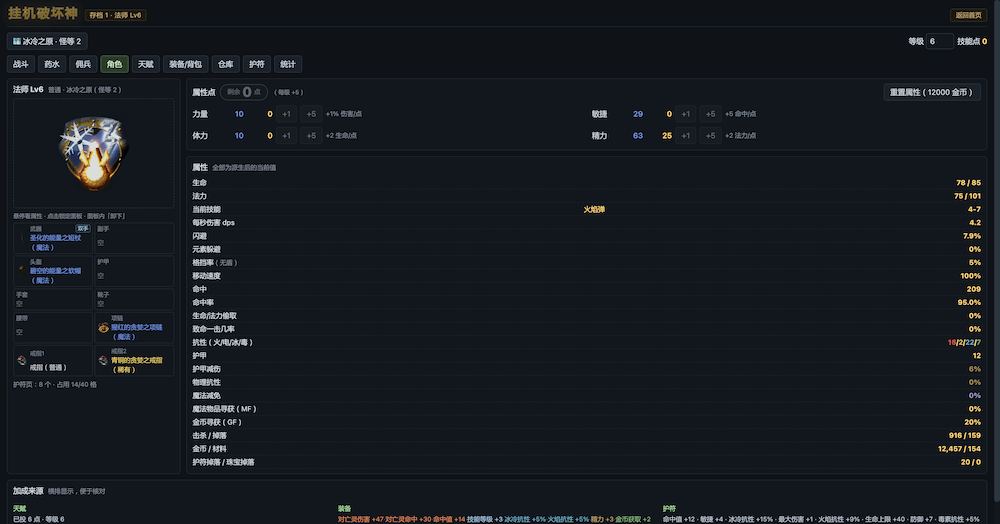Screen dimensions: 1000x524
Task: Switch to the 佣兵 tab
Action: [x=84, y=64]
